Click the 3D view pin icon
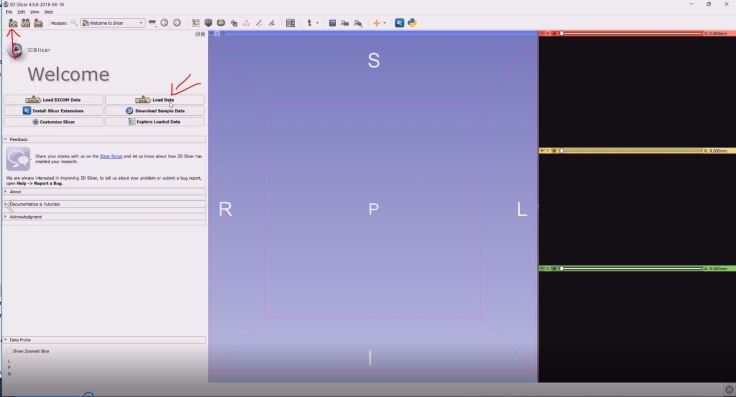 (212, 33)
